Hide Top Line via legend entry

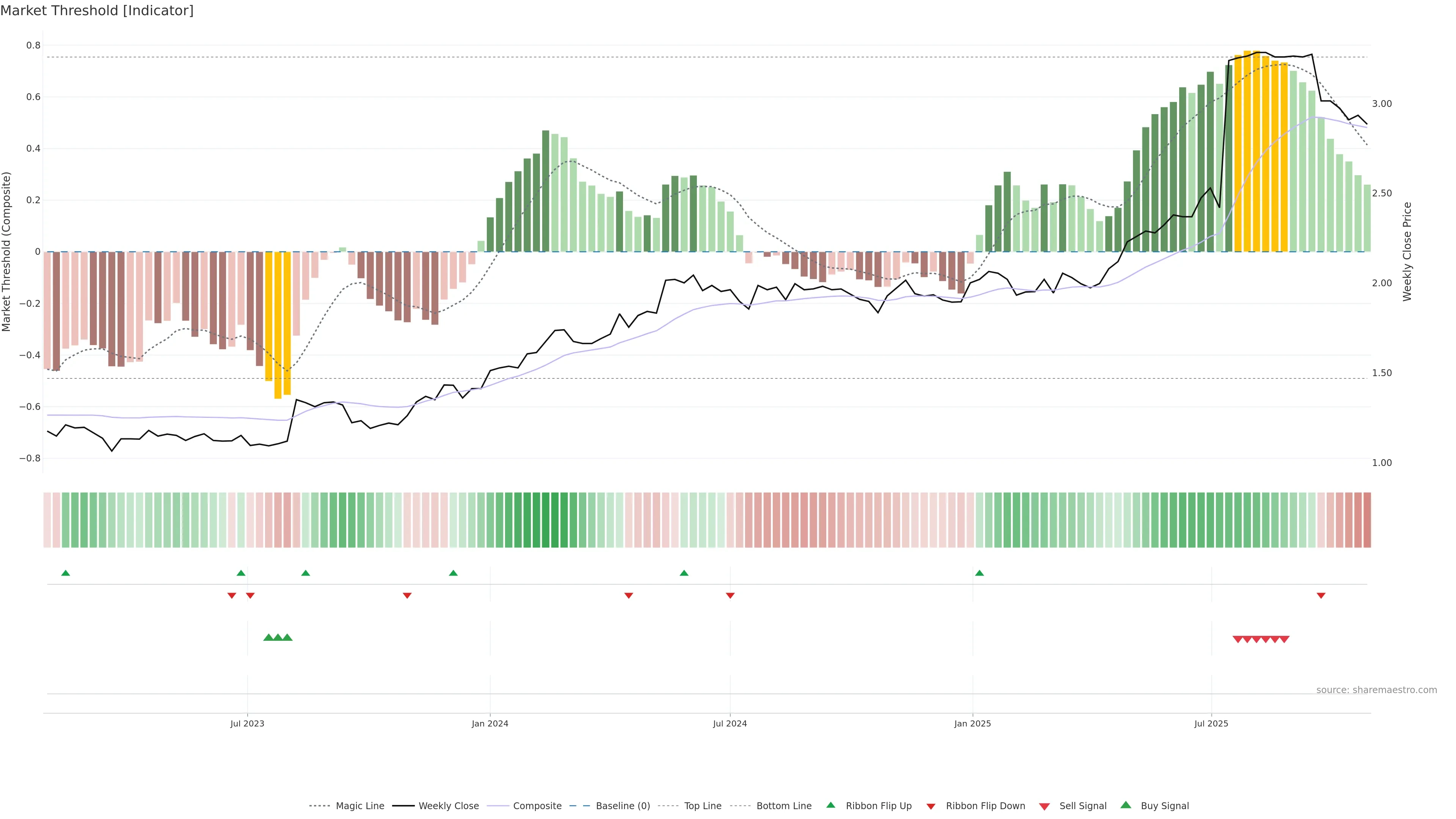point(703,806)
